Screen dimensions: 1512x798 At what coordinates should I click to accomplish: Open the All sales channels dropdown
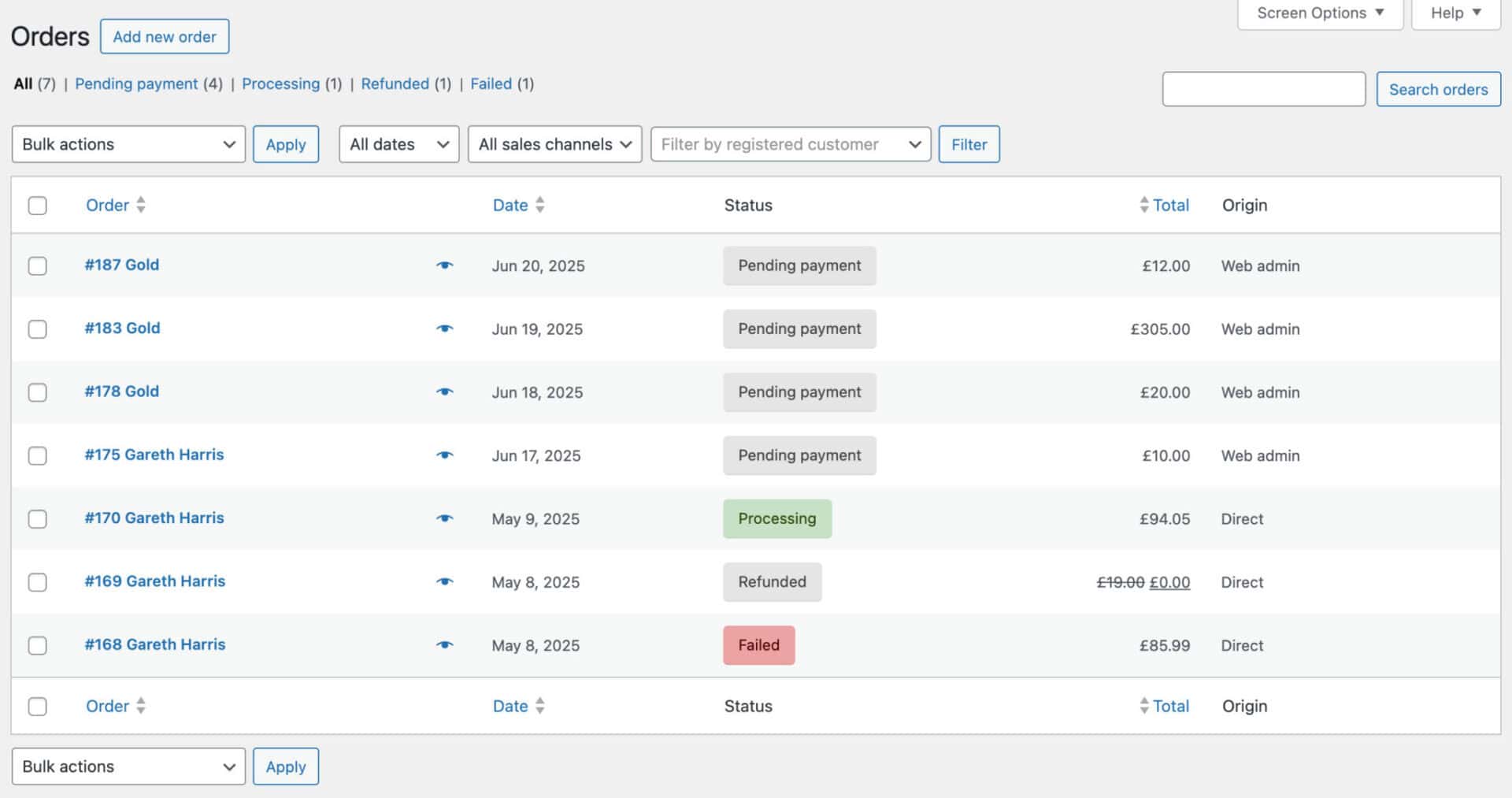(x=554, y=144)
